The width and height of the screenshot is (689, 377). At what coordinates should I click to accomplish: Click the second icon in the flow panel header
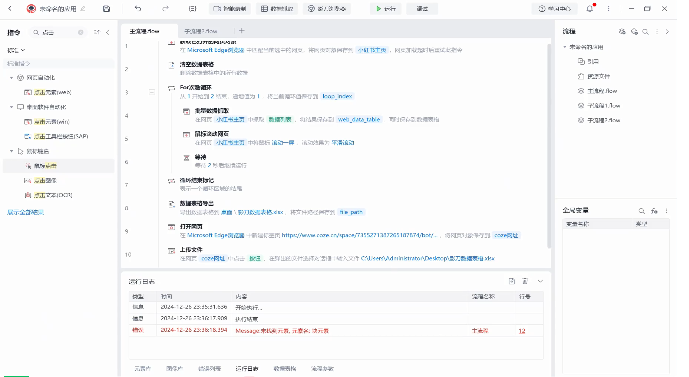pyautogui.click(x=634, y=32)
